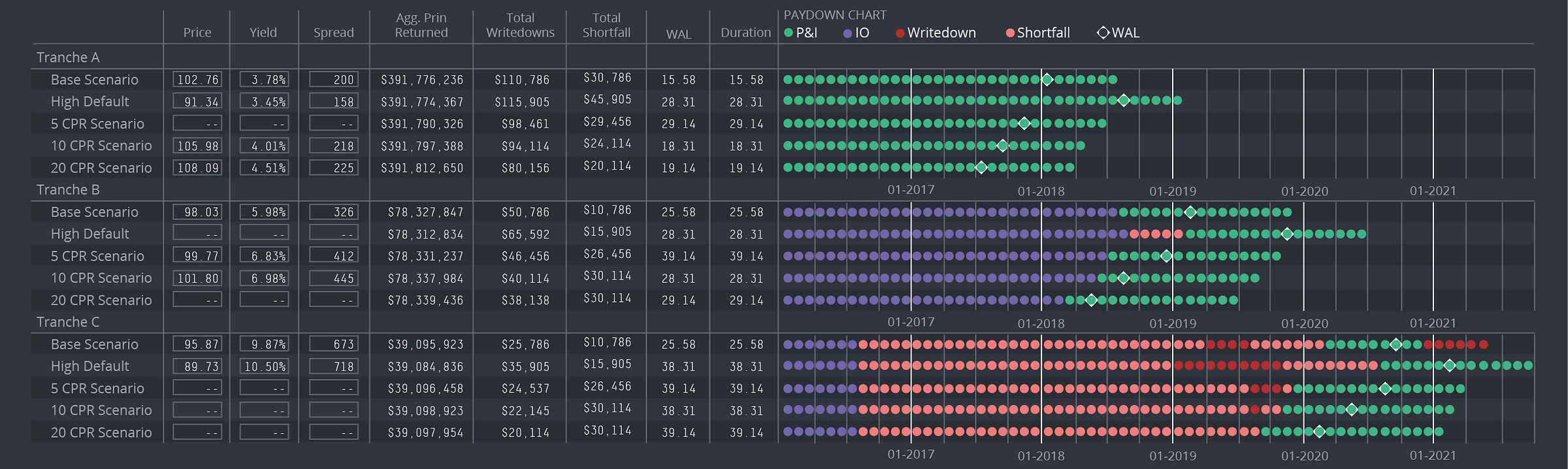1568x469 pixels.
Task: Click the Tranche A section header
Action: click(68, 57)
